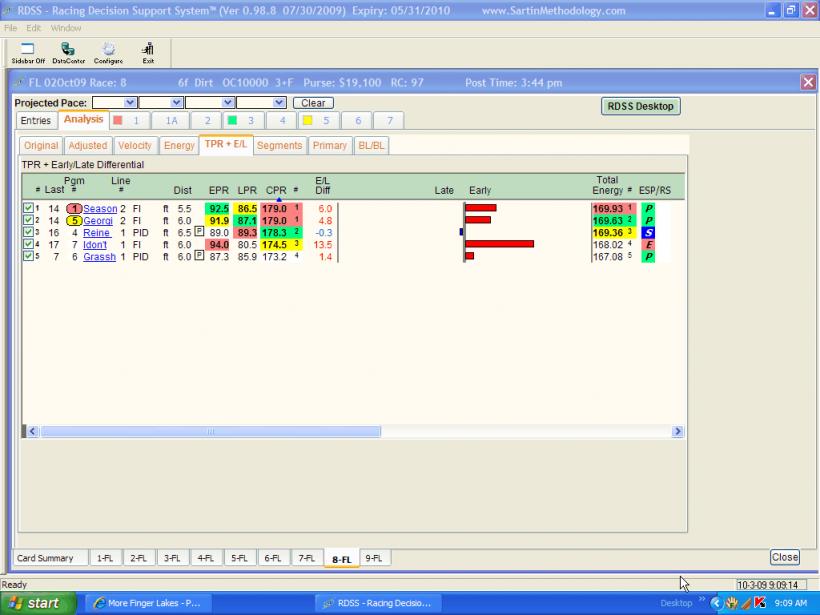820x615 pixels.
Task: Switch to More Finger Lakes taskbar window
Action: point(147,603)
